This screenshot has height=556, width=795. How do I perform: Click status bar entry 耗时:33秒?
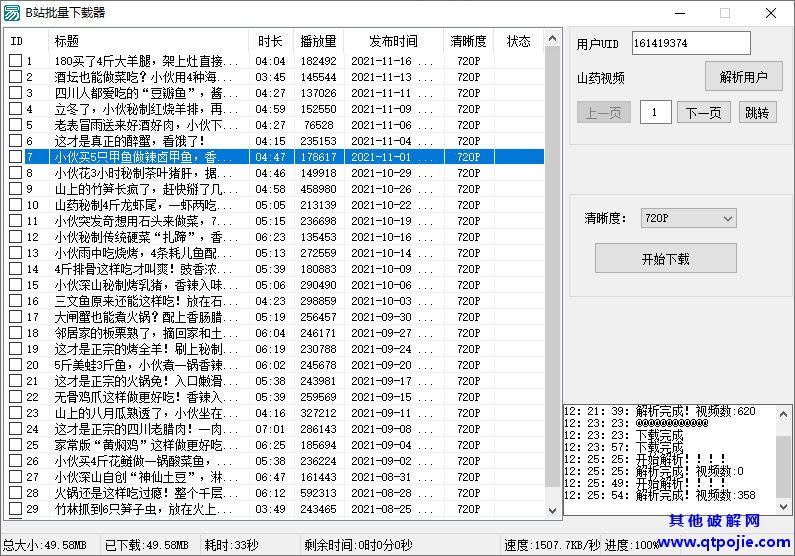(231, 545)
